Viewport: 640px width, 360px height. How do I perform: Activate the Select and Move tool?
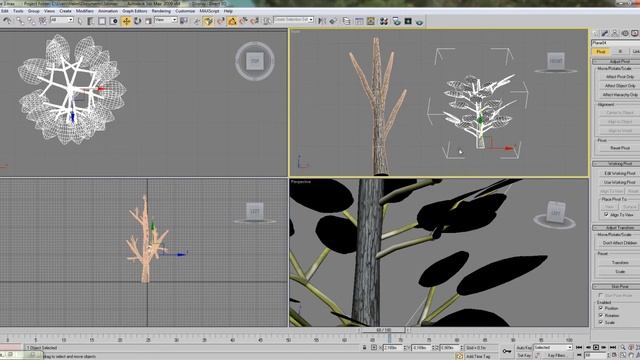[126, 21]
